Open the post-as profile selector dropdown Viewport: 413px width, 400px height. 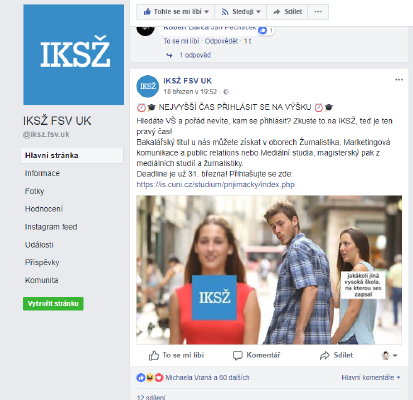point(389,356)
